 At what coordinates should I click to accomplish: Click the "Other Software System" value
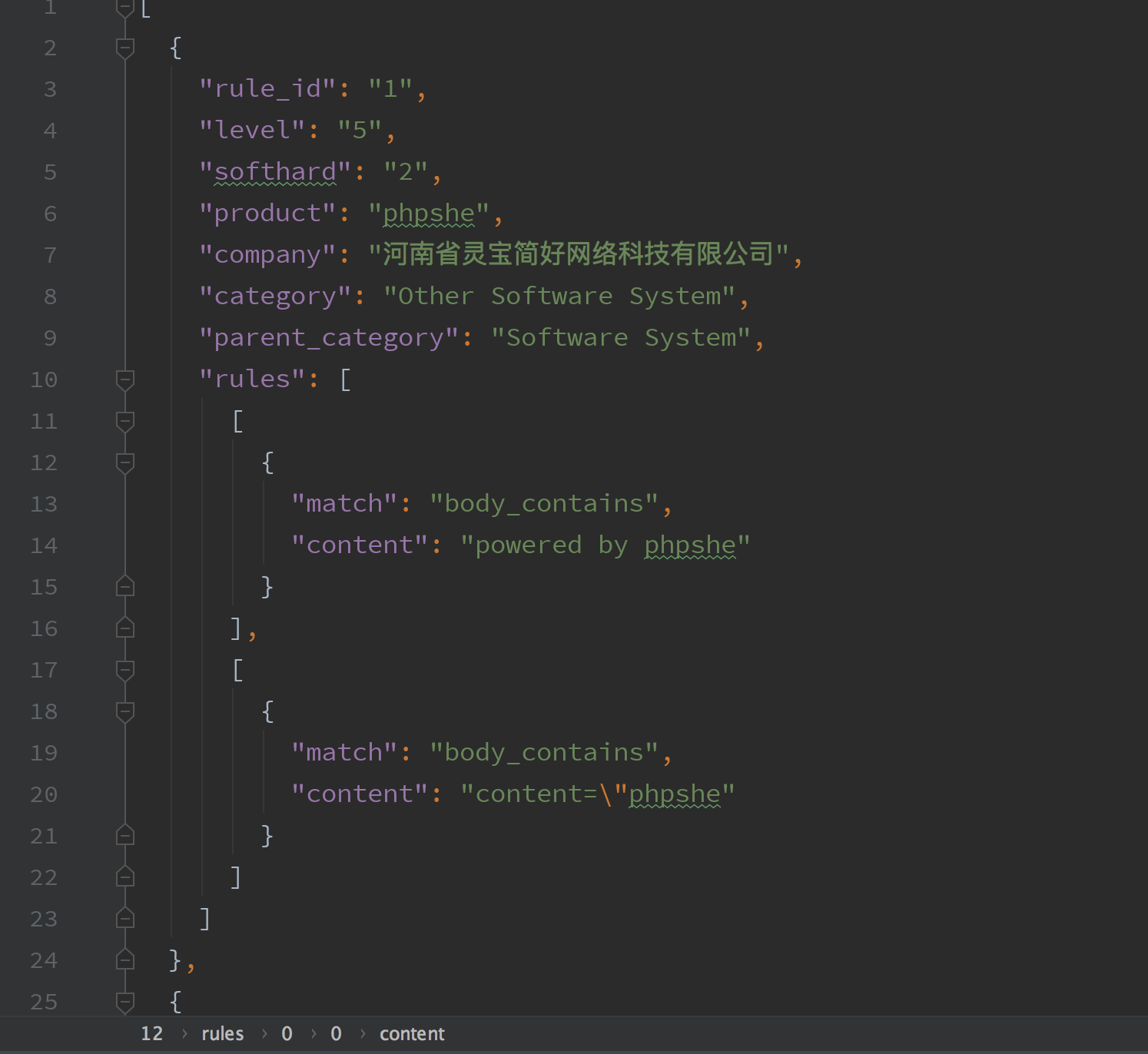559,297
